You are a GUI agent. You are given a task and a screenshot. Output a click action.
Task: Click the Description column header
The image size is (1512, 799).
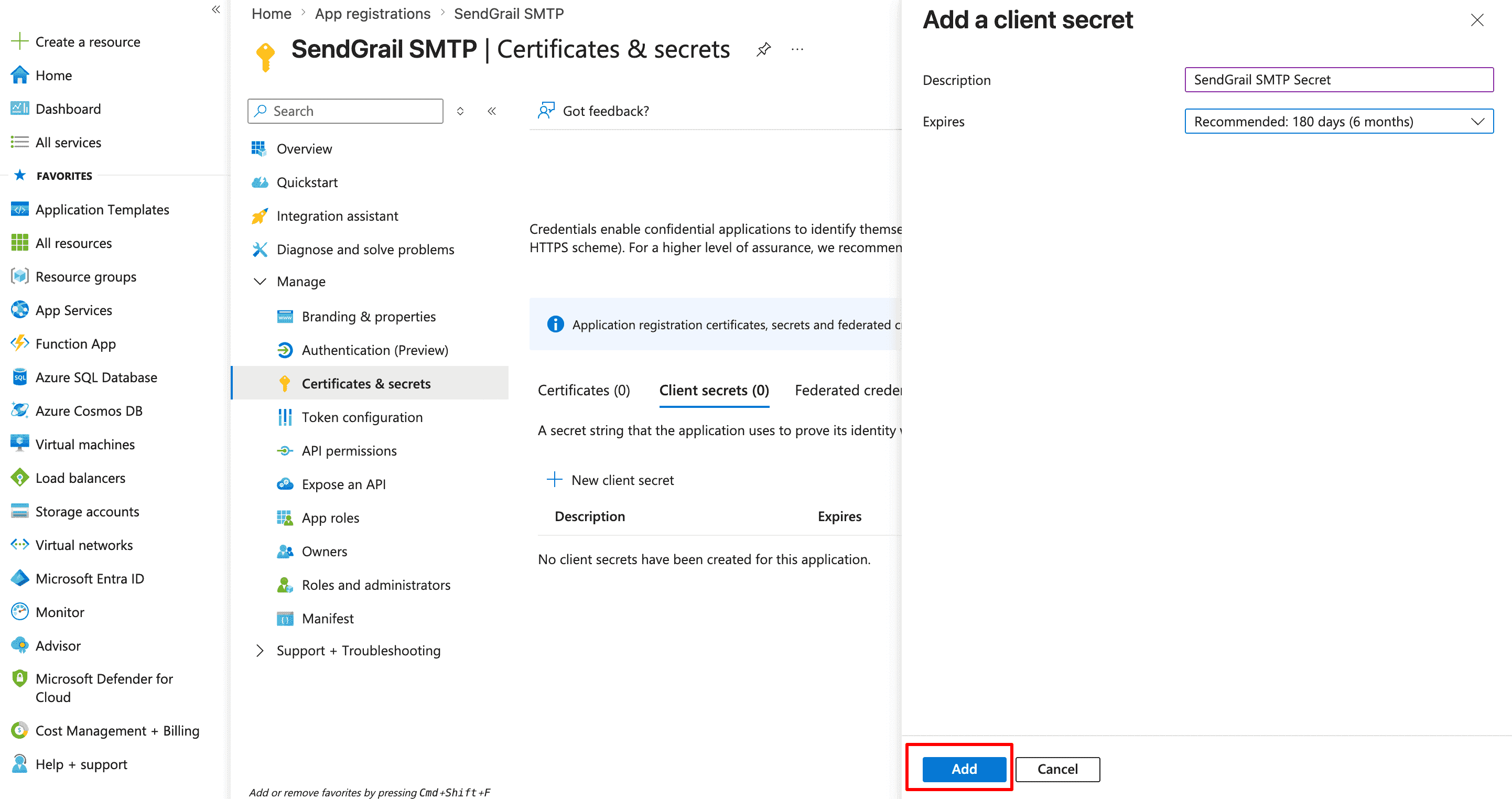[590, 516]
